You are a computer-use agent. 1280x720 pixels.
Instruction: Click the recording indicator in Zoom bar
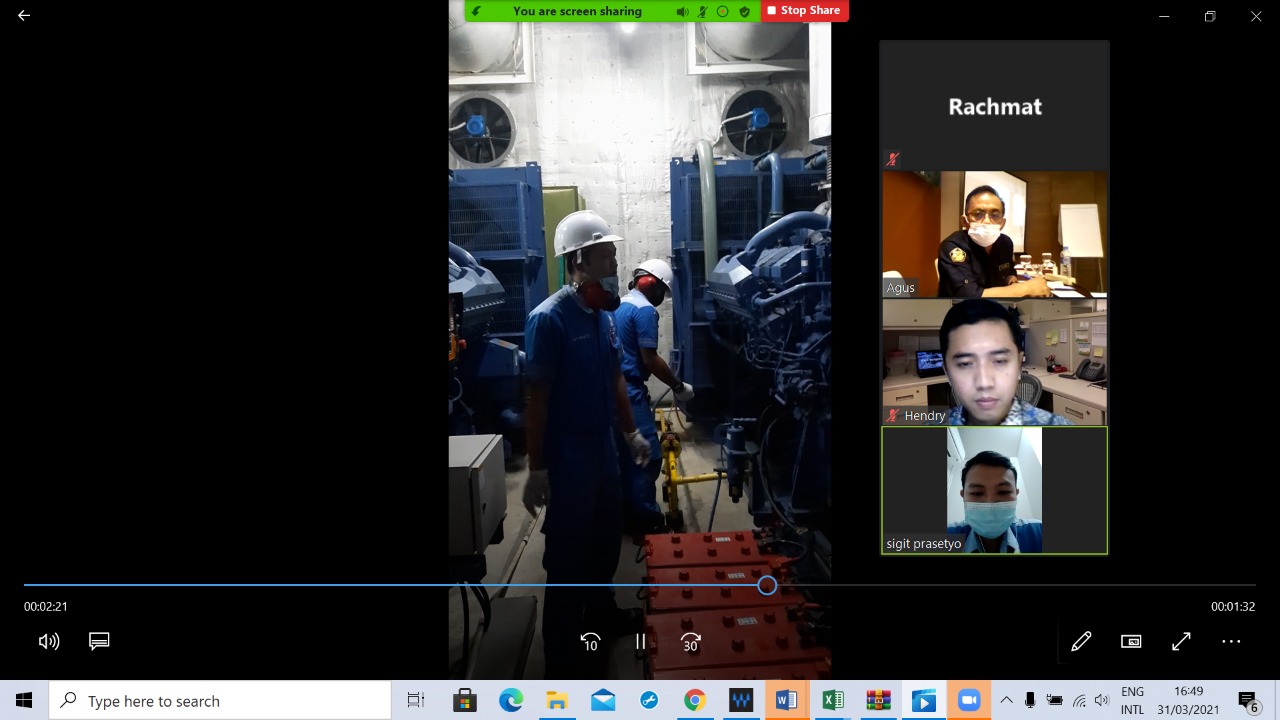[x=723, y=11]
